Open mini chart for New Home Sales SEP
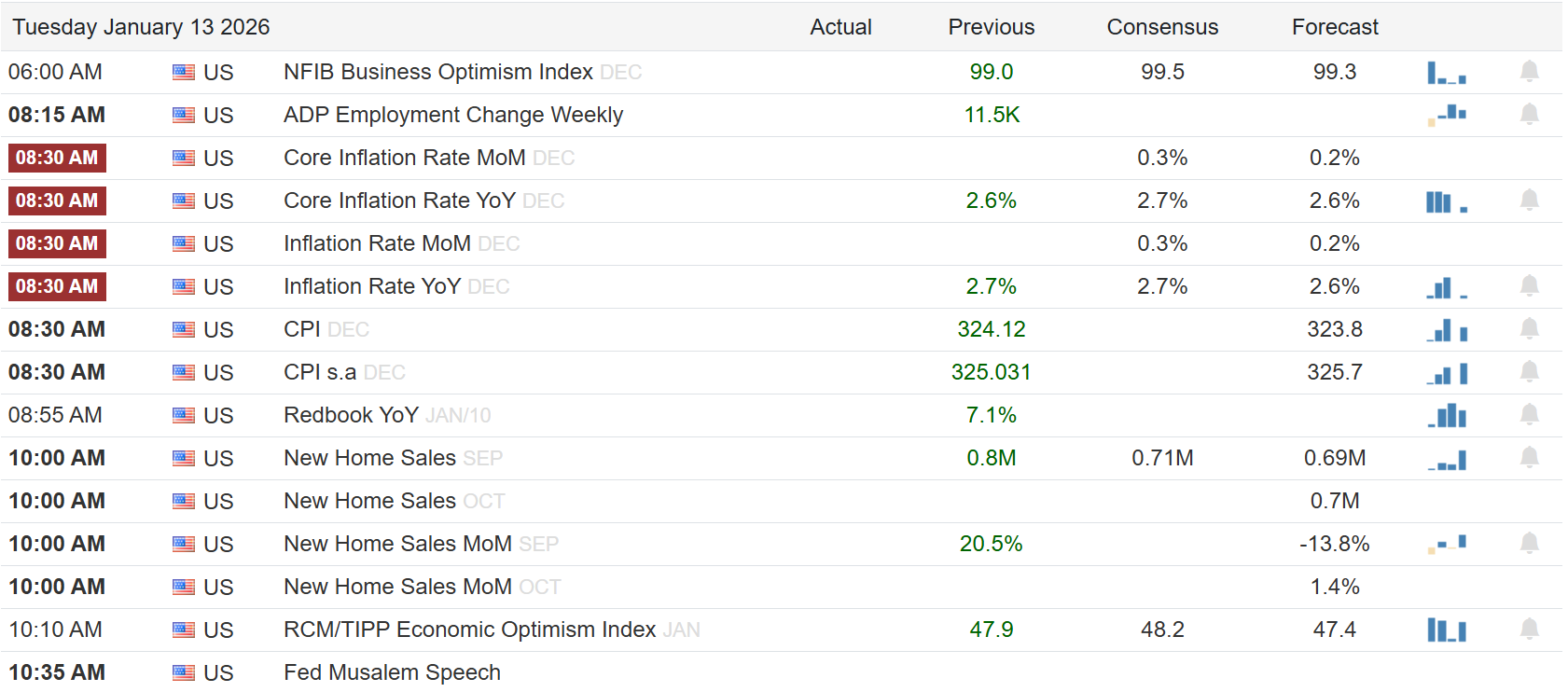This screenshot has width=1568, height=692. (1446, 459)
